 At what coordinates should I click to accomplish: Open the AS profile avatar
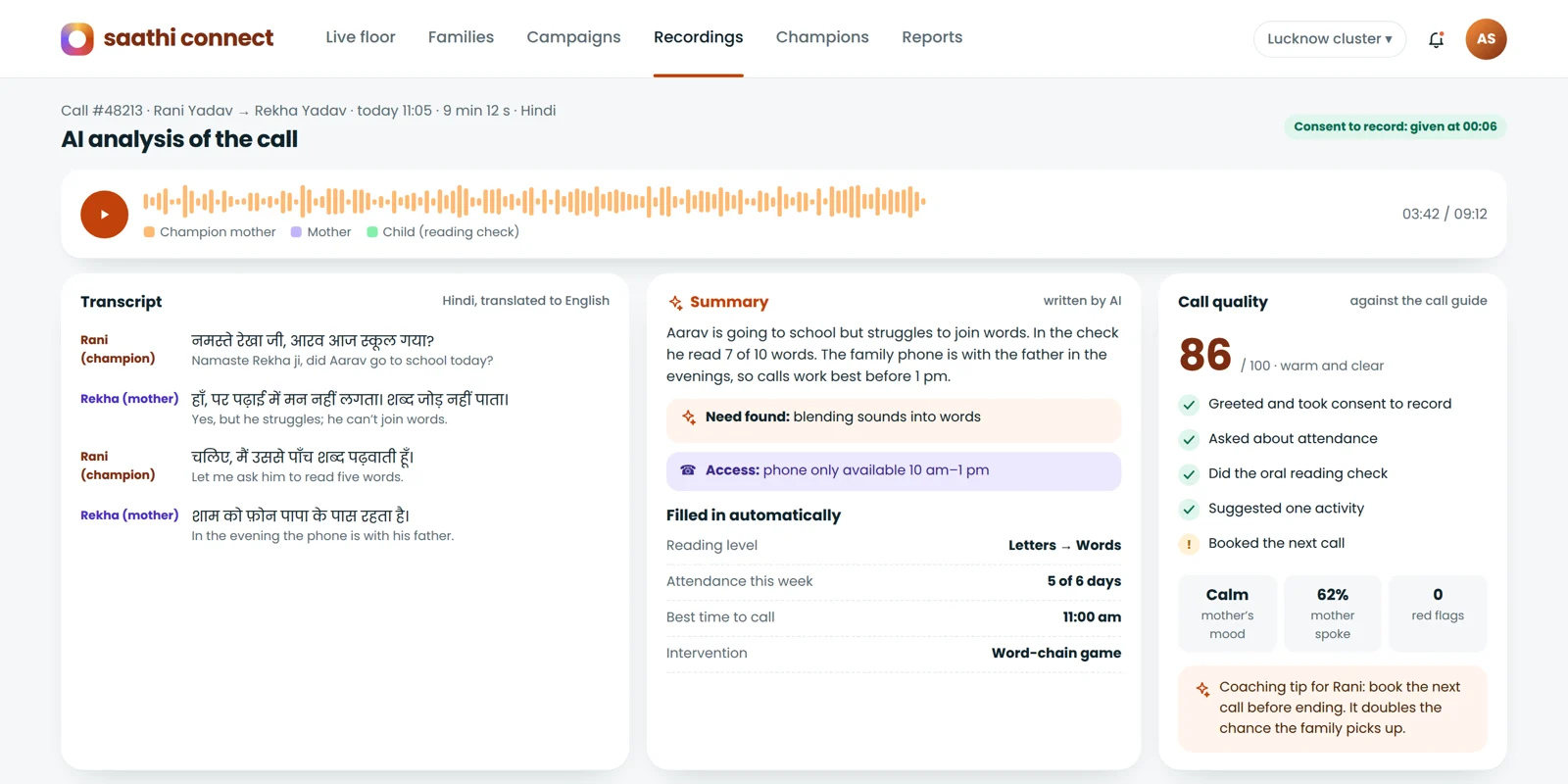pos(1486,39)
